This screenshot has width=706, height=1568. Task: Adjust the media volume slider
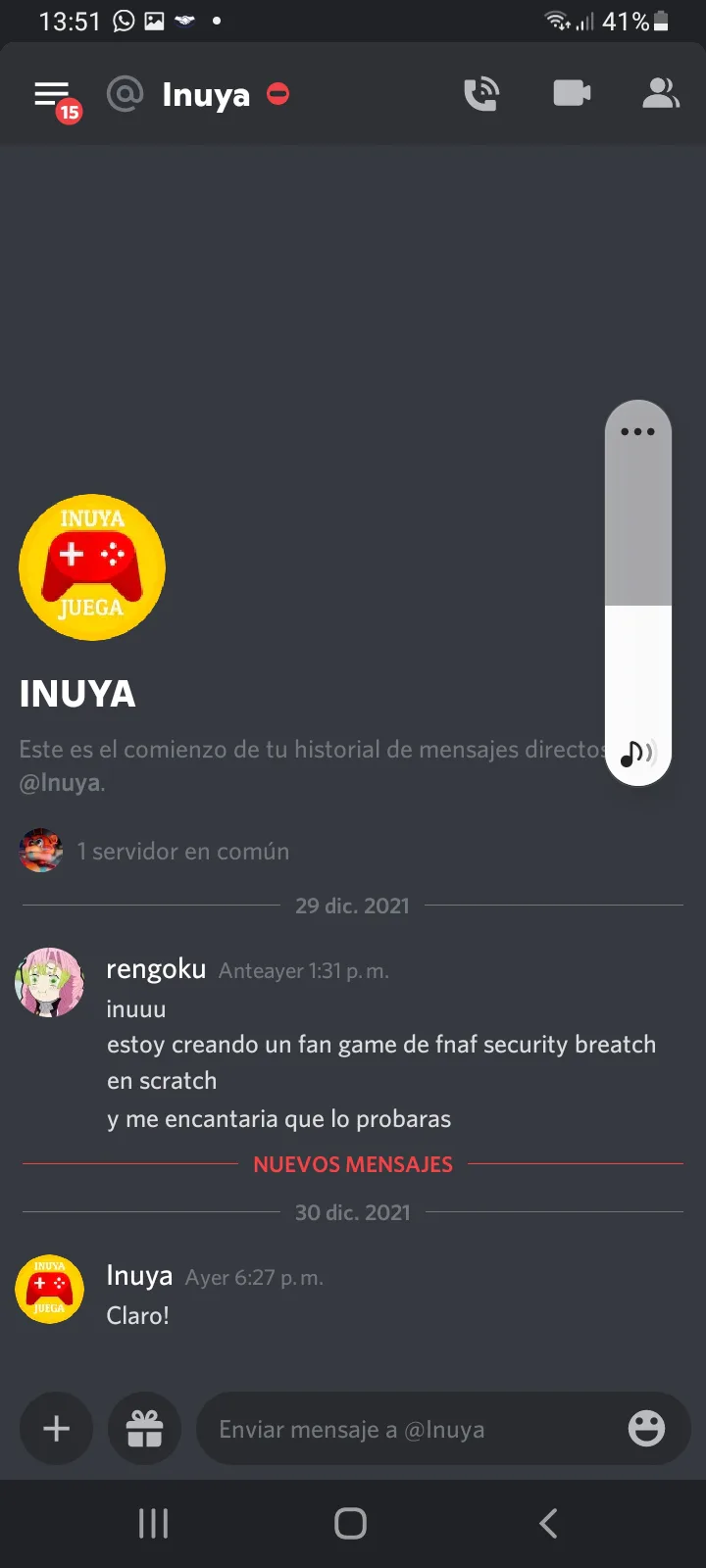point(638,593)
